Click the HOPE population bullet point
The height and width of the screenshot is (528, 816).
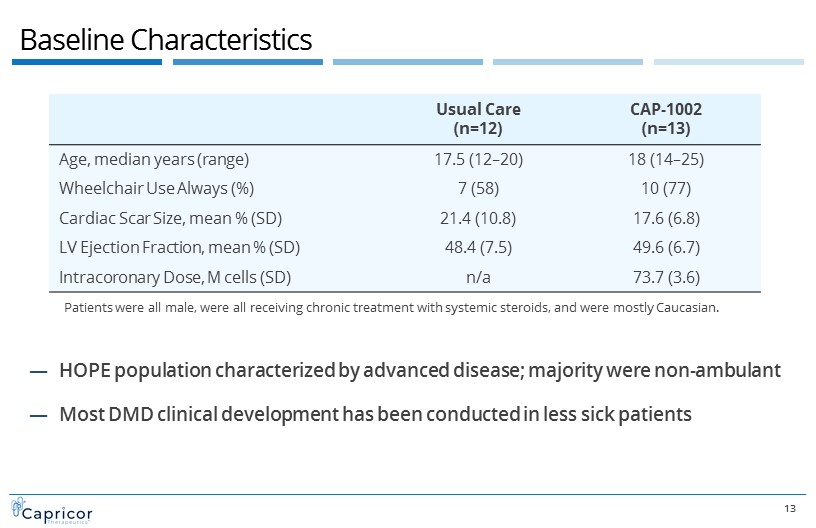coord(419,371)
